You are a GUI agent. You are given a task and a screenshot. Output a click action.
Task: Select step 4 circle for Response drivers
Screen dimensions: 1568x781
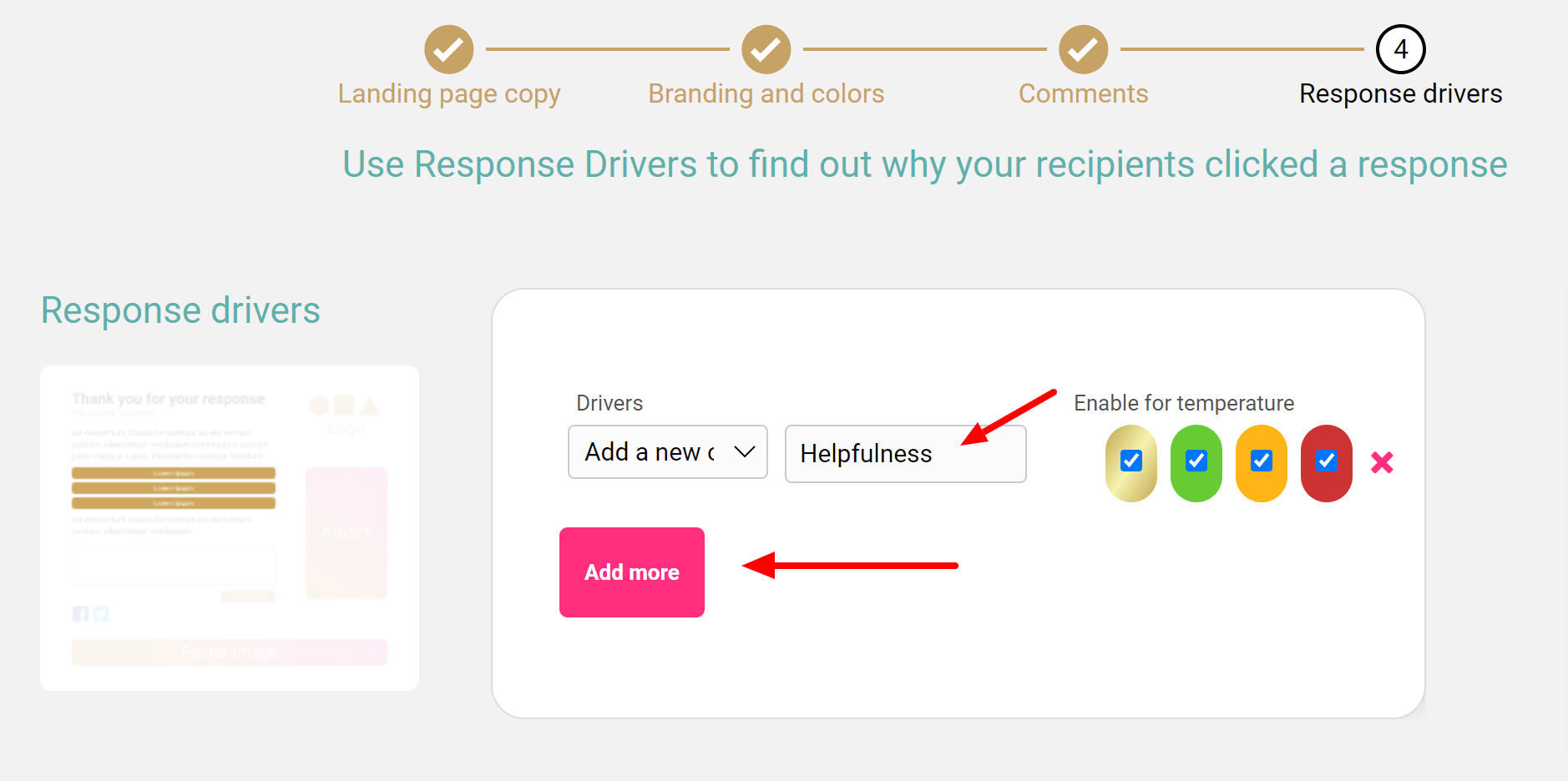coord(1401,49)
